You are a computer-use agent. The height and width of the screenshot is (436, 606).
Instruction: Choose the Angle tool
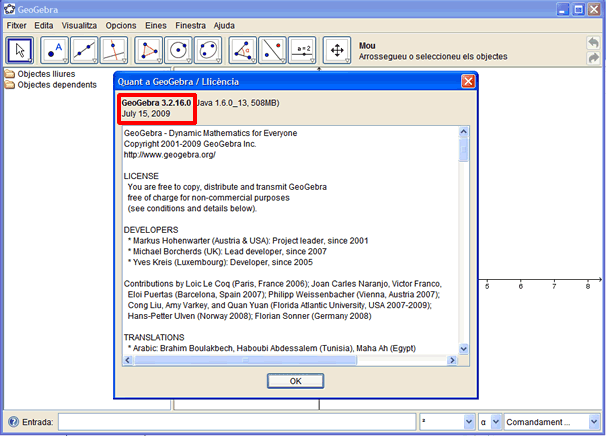243,50
